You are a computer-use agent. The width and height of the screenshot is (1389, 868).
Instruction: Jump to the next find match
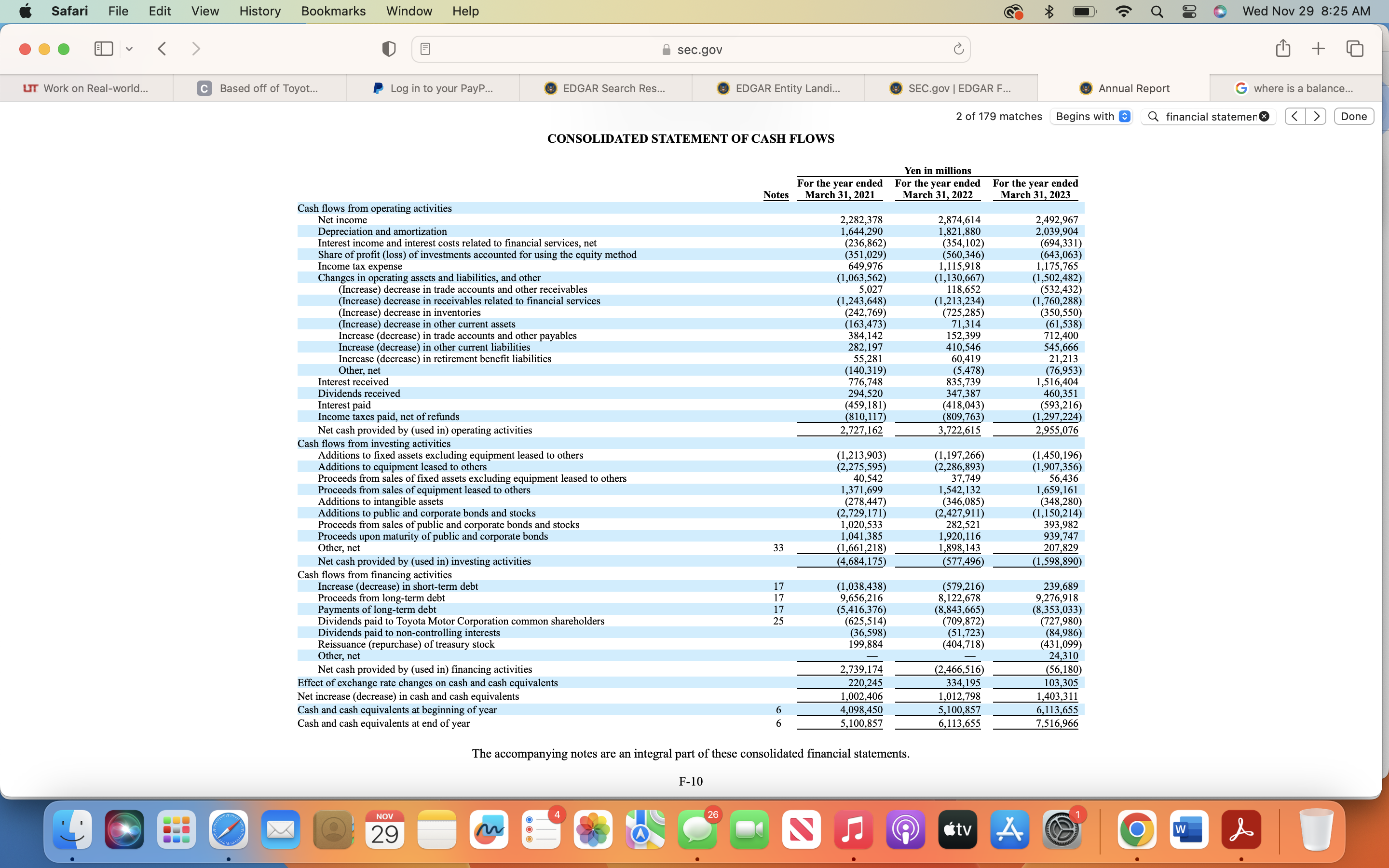click(1316, 117)
